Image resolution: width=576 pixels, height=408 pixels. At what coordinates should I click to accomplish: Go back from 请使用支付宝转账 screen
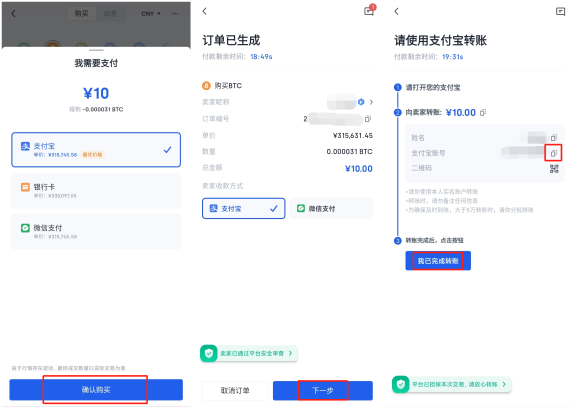click(x=396, y=11)
